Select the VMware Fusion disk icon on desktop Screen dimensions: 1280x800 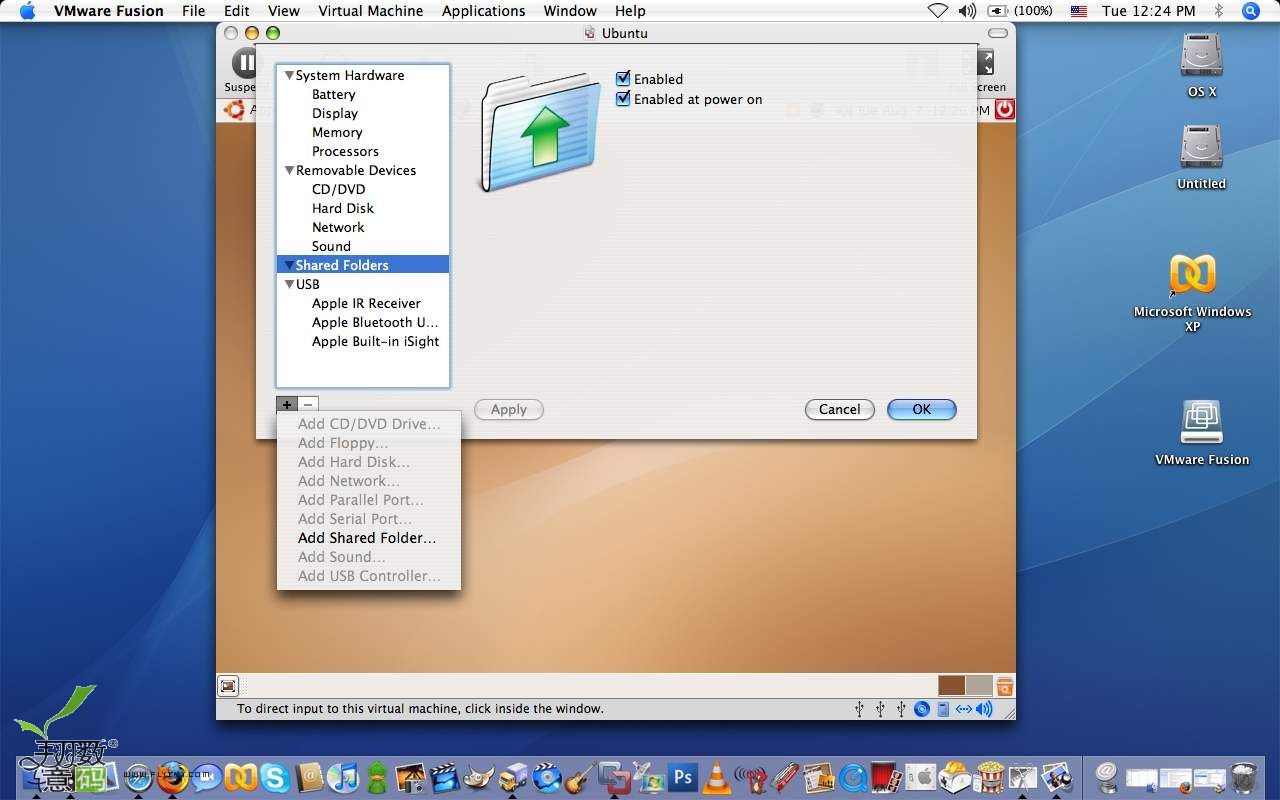1201,432
